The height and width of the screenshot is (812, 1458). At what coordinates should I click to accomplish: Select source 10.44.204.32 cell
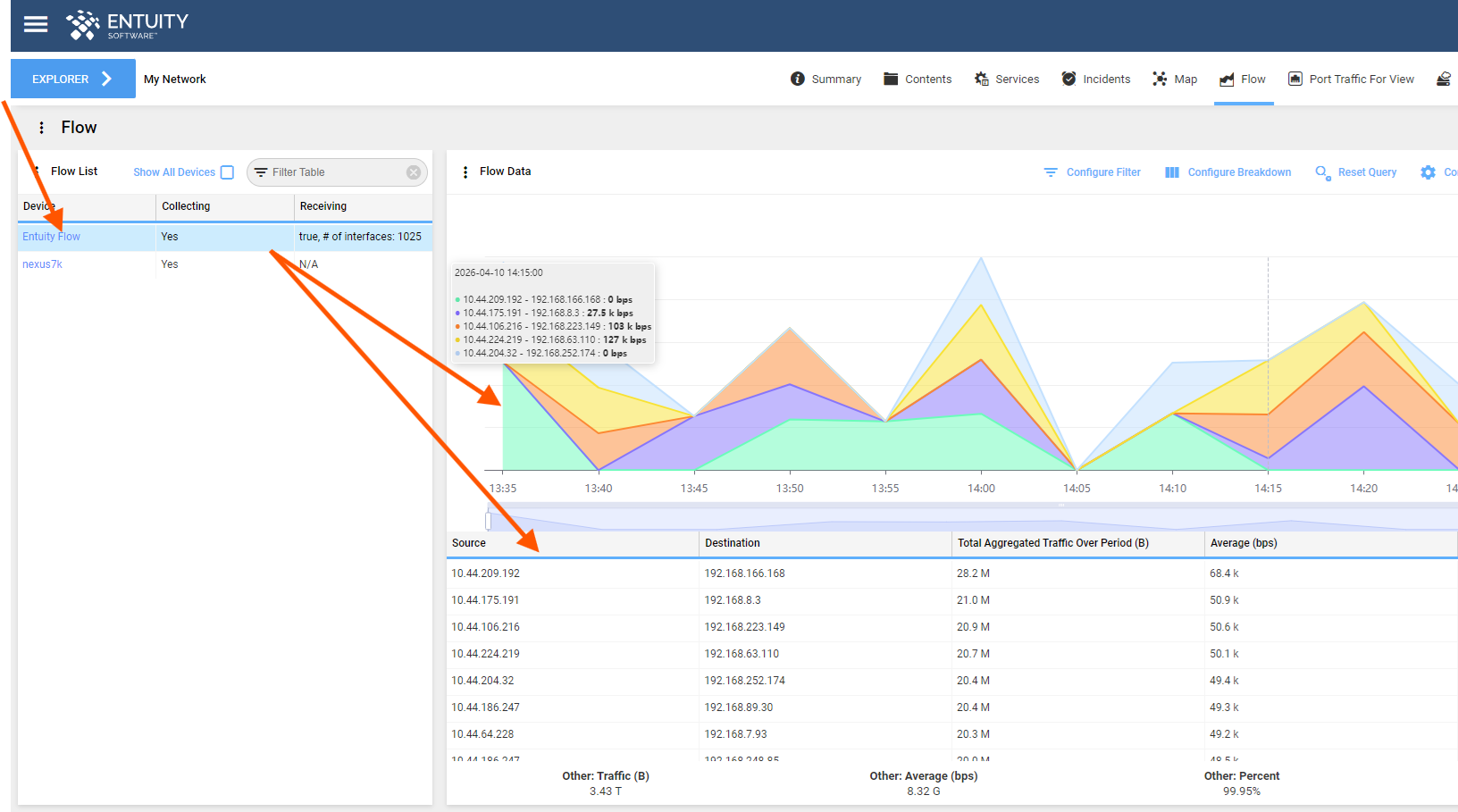[573, 681]
